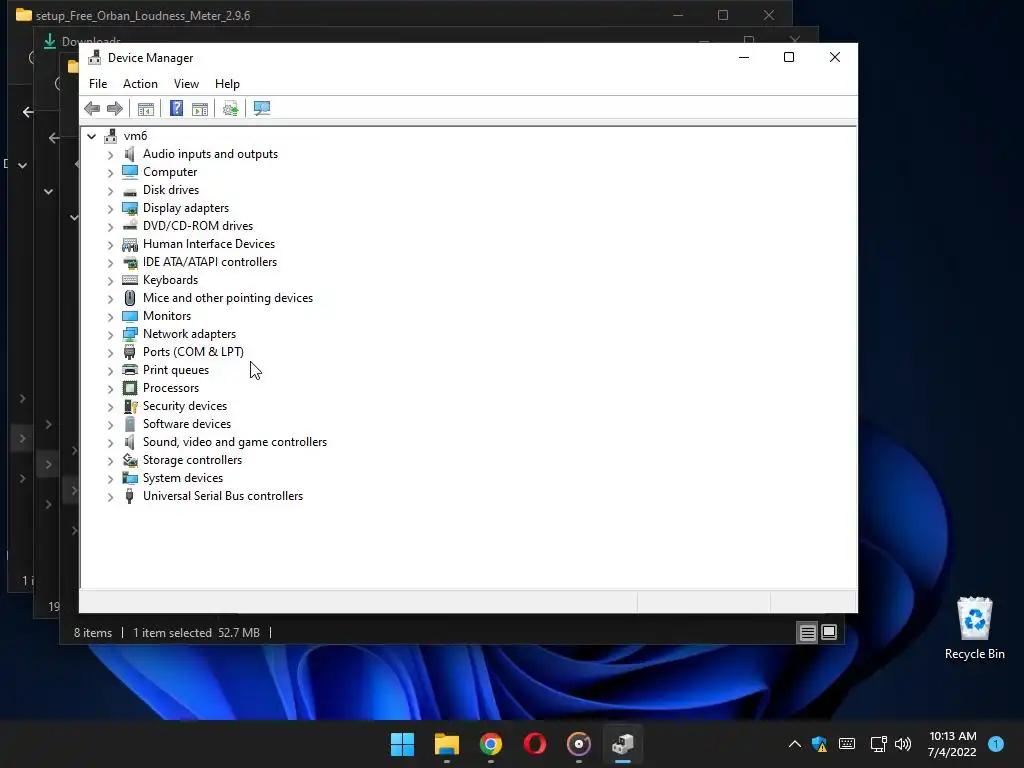Select the IDE ATA/ATAPI controllers icon
The width and height of the screenshot is (1024, 768).
[x=130, y=263]
